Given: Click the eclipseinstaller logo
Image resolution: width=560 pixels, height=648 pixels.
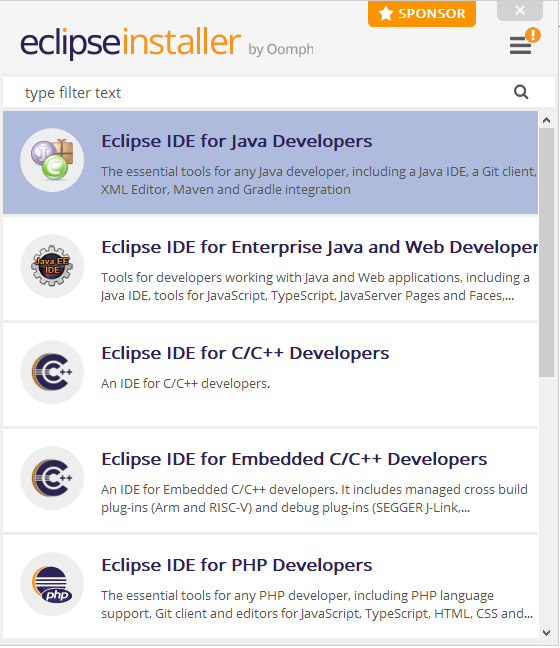Looking at the screenshot, I should click(x=131, y=43).
